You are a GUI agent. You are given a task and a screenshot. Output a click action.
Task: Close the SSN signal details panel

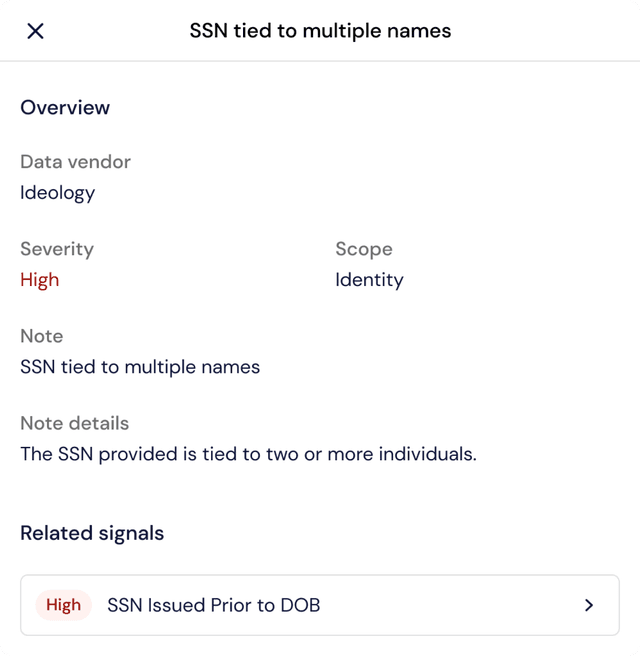tap(35, 31)
